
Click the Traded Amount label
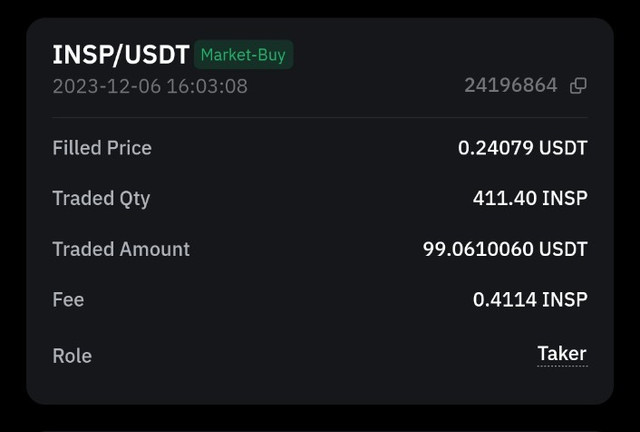(x=121, y=249)
